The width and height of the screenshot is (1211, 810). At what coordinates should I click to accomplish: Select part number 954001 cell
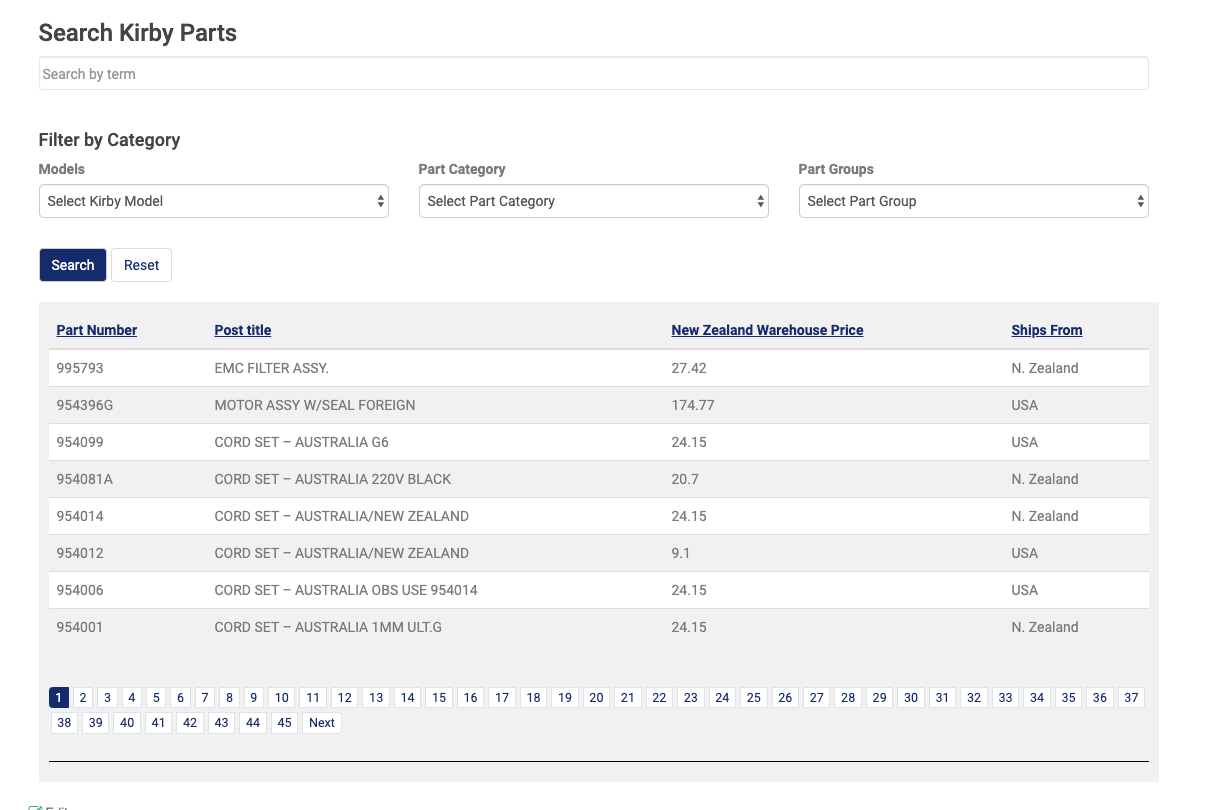(x=80, y=627)
